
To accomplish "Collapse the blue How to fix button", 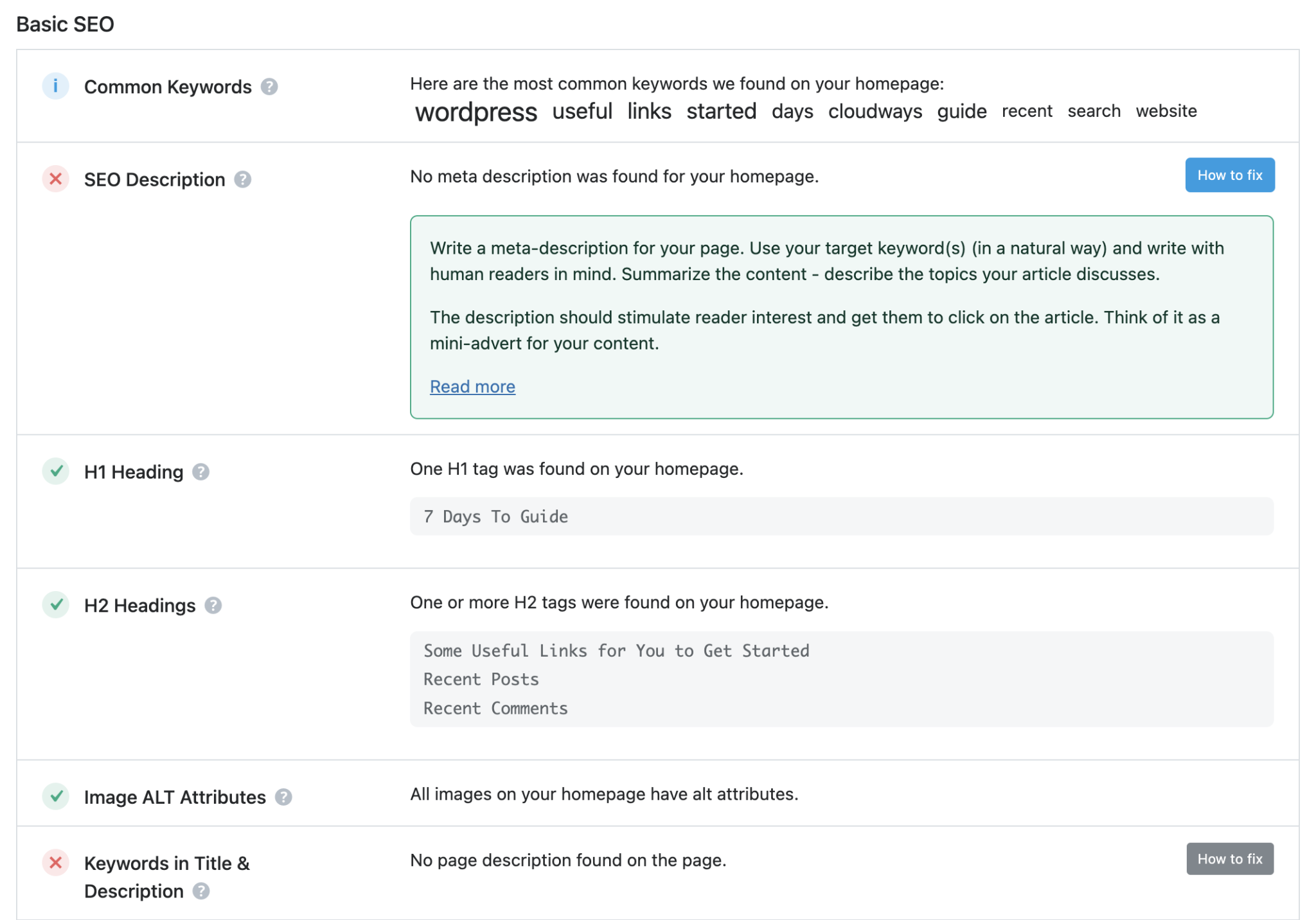I will pos(1229,175).
